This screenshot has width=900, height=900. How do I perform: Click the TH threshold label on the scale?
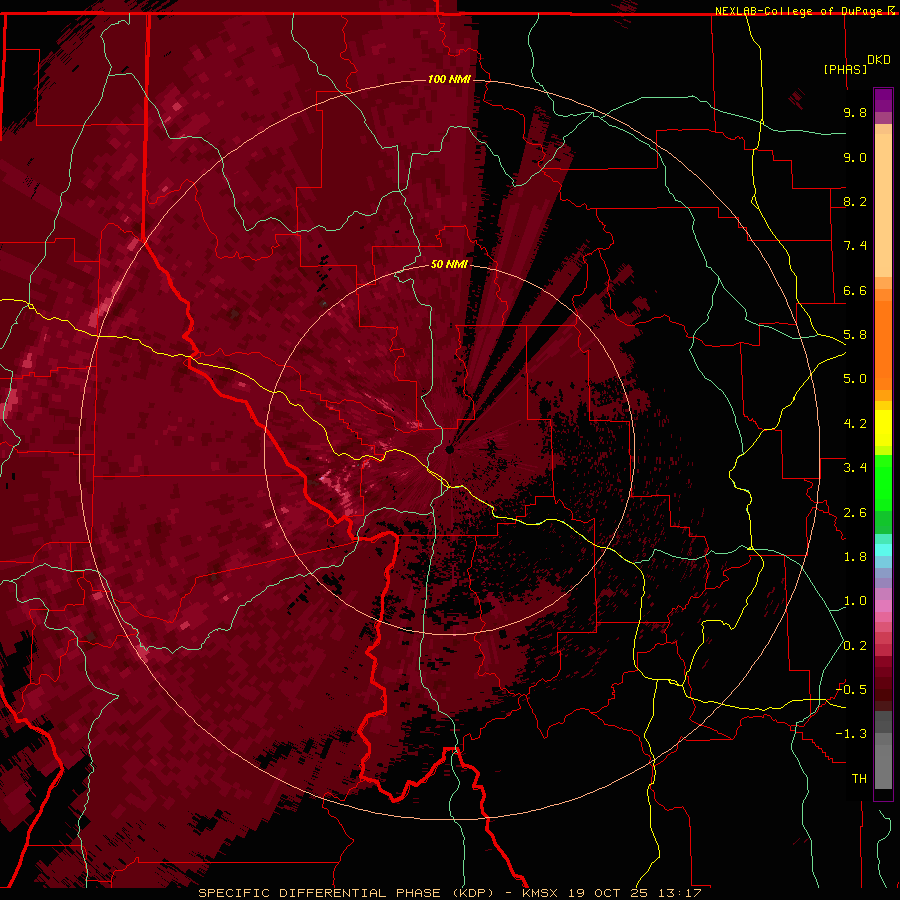point(859,779)
